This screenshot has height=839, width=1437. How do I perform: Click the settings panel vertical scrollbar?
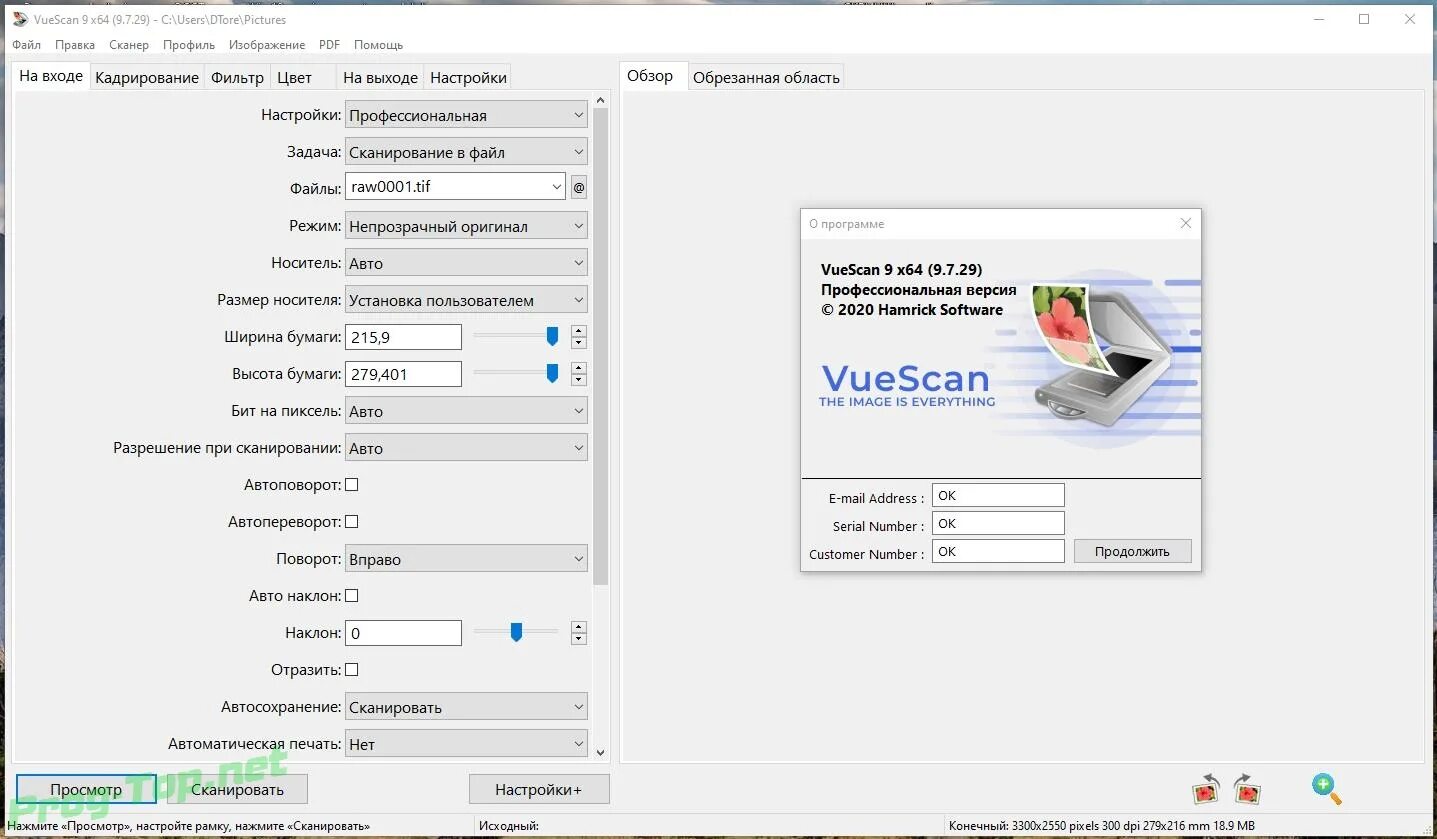click(600, 346)
